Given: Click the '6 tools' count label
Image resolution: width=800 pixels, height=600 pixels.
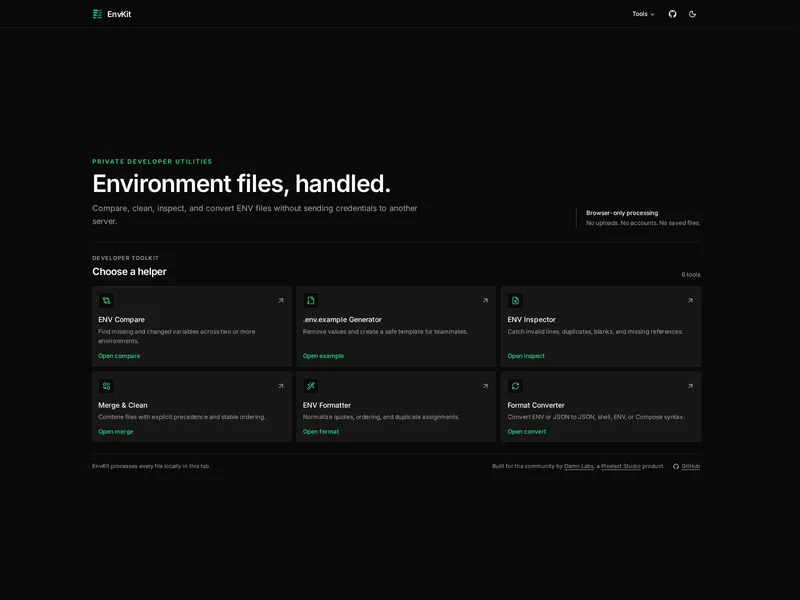Looking at the screenshot, I should 691,274.
